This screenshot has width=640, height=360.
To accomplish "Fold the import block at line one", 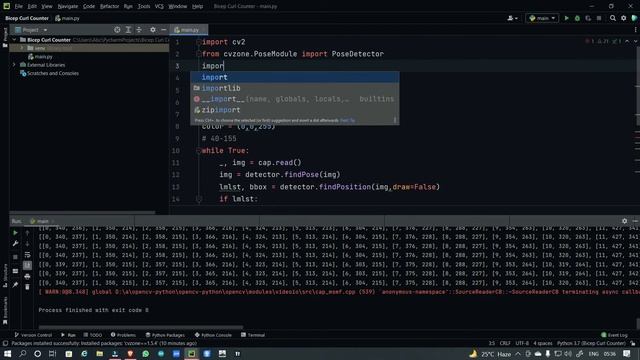I will click(x=199, y=42).
